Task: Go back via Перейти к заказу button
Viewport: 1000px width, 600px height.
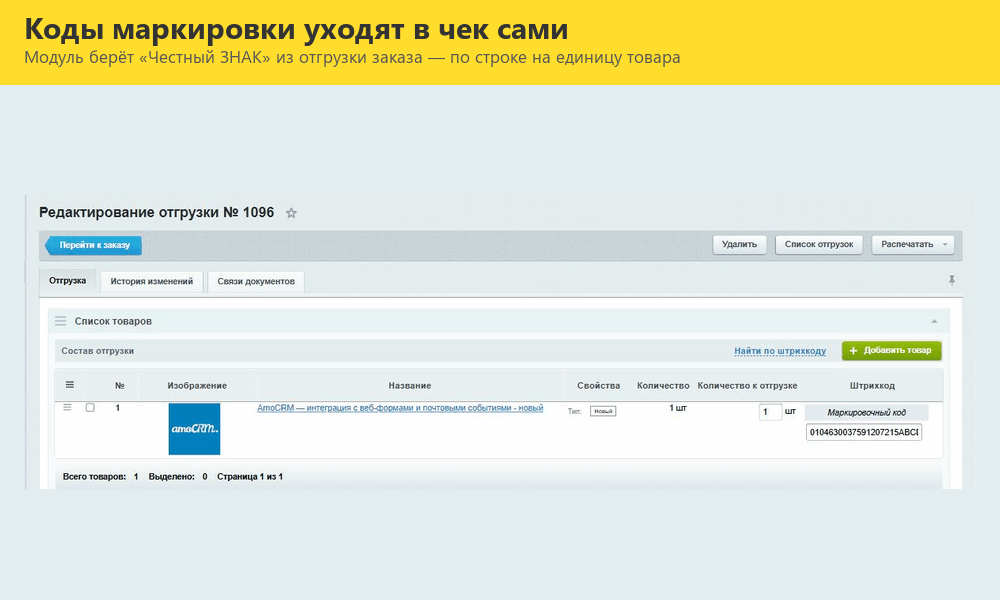Action: pyautogui.click(x=93, y=245)
